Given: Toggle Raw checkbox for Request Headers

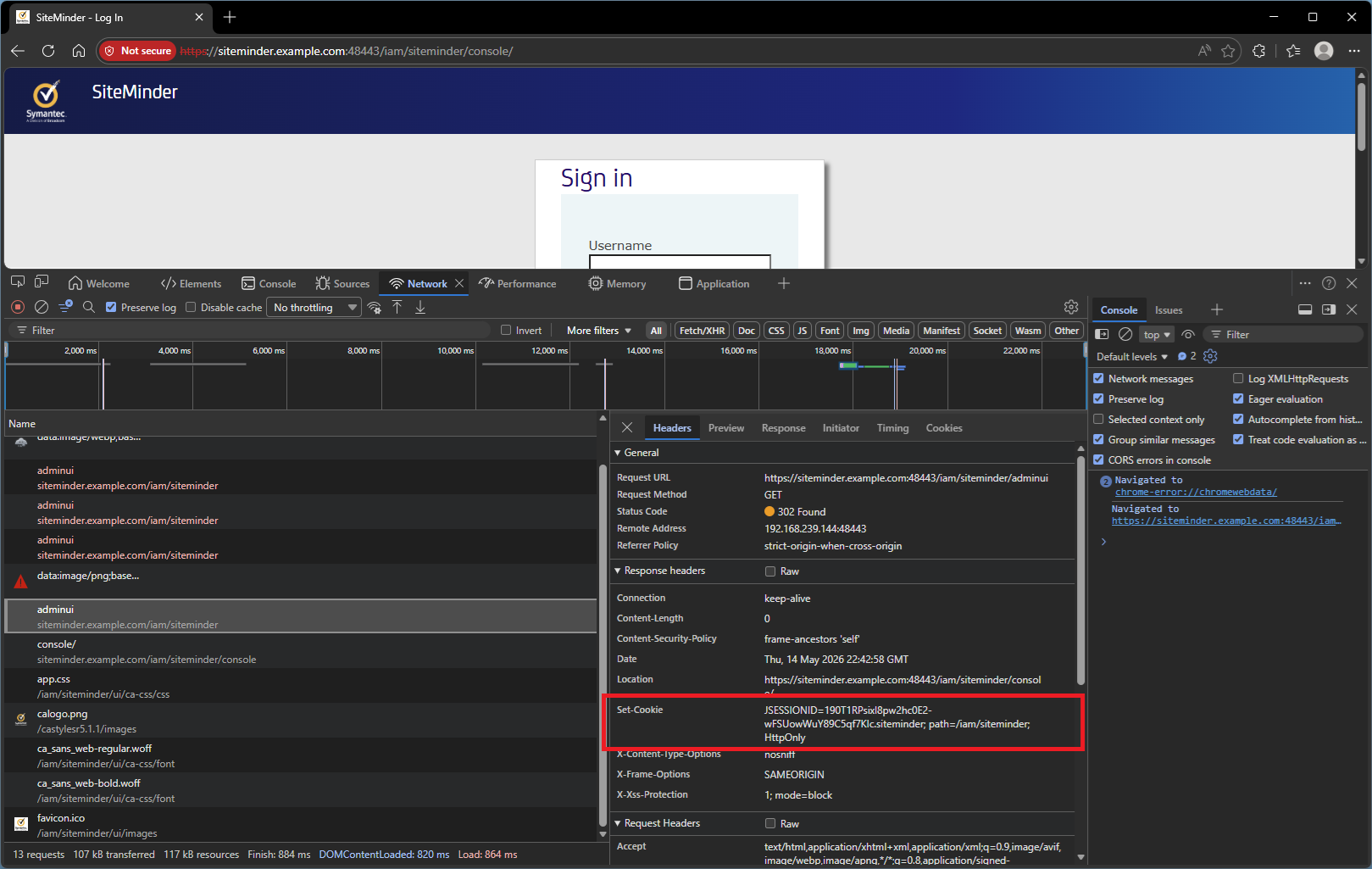Looking at the screenshot, I should [x=770, y=824].
